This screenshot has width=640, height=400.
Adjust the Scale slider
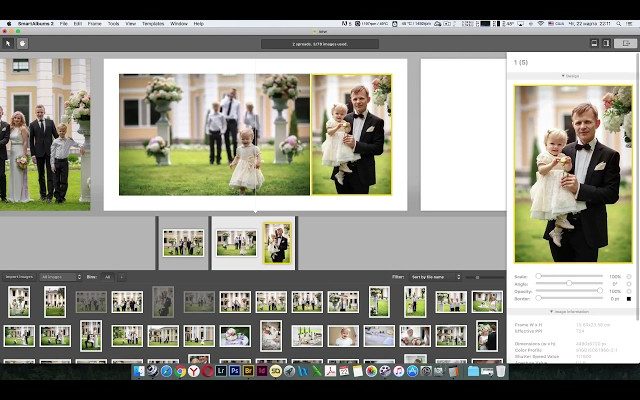coord(539,276)
